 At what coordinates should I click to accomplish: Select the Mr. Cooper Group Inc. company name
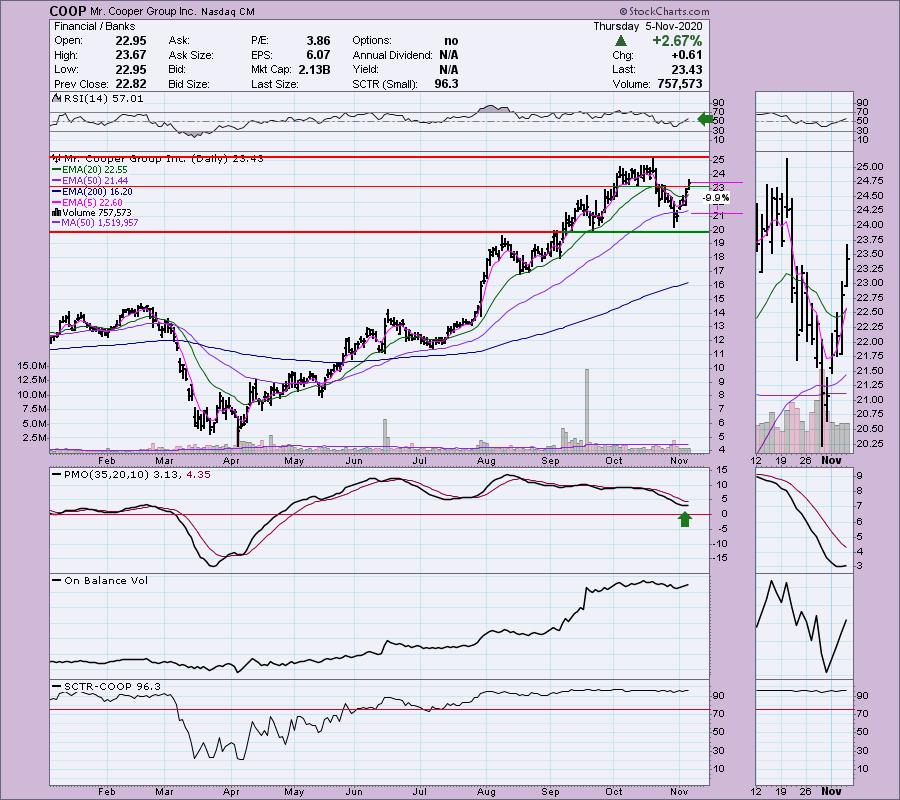pos(142,11)
